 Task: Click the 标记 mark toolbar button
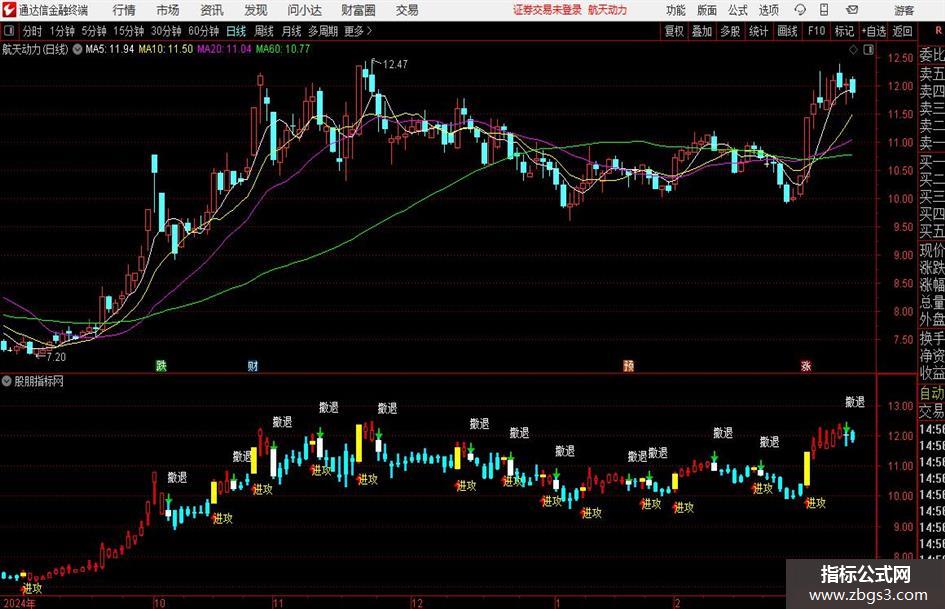(x=844, y=31)
